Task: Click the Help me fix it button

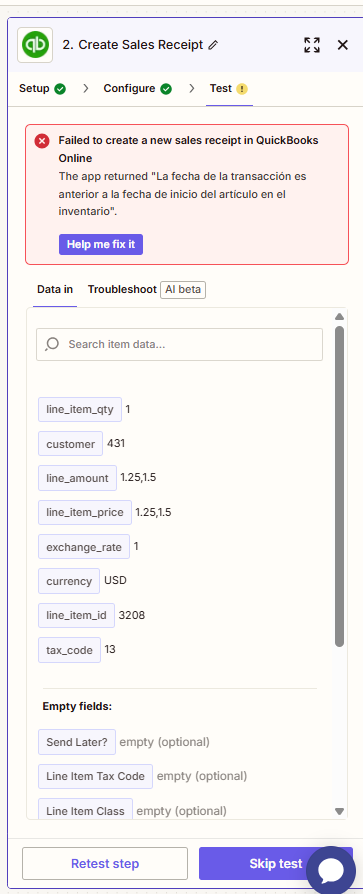Action: (x=101, y=244)
